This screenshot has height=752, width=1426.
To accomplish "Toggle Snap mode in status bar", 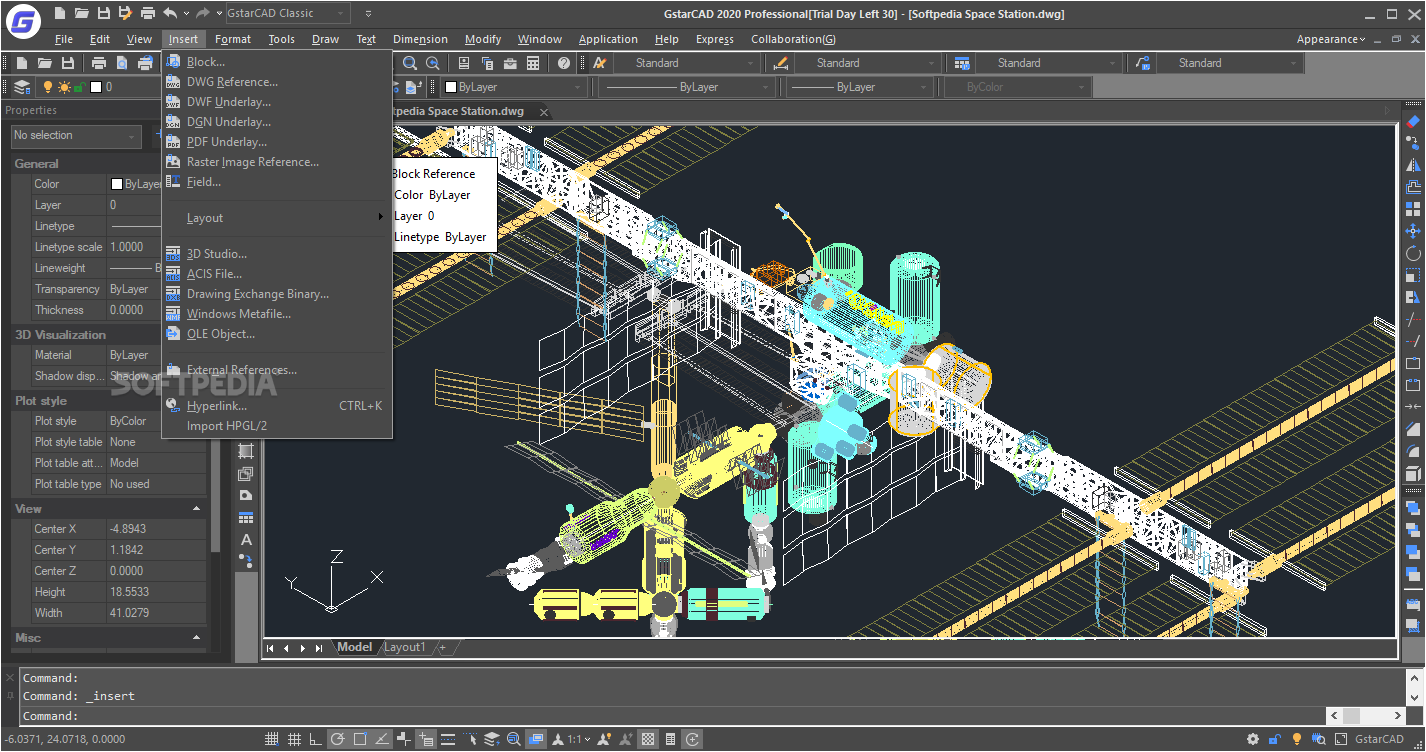I will click(x=272, y=739).
